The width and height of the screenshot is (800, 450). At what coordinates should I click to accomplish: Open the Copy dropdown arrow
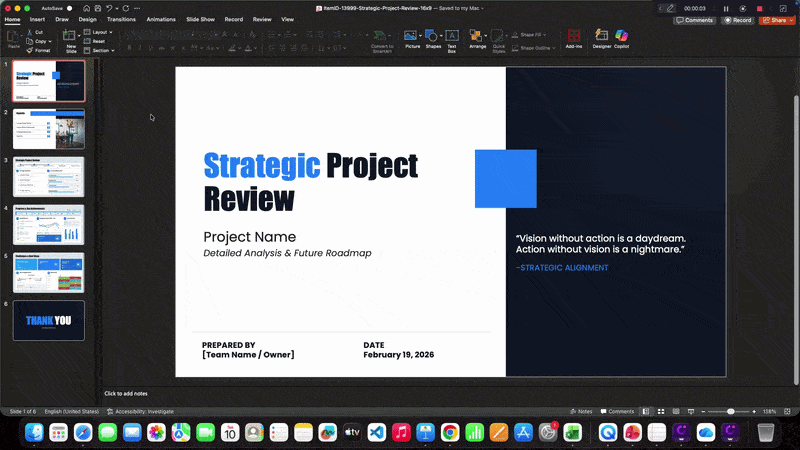pos(50,41)
